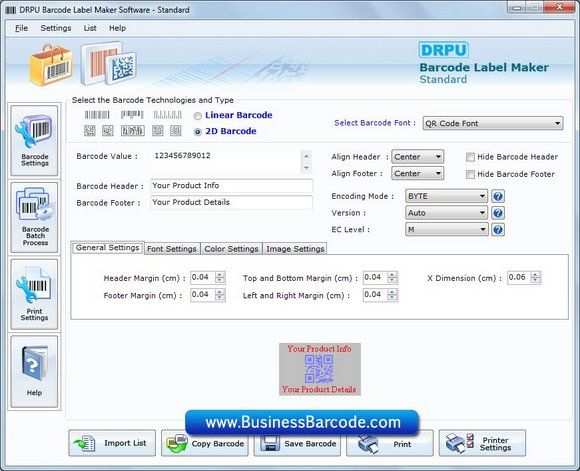Click second 2D barcode sample icon
This screenshot has height=471, width=580.
coord(108,131)
